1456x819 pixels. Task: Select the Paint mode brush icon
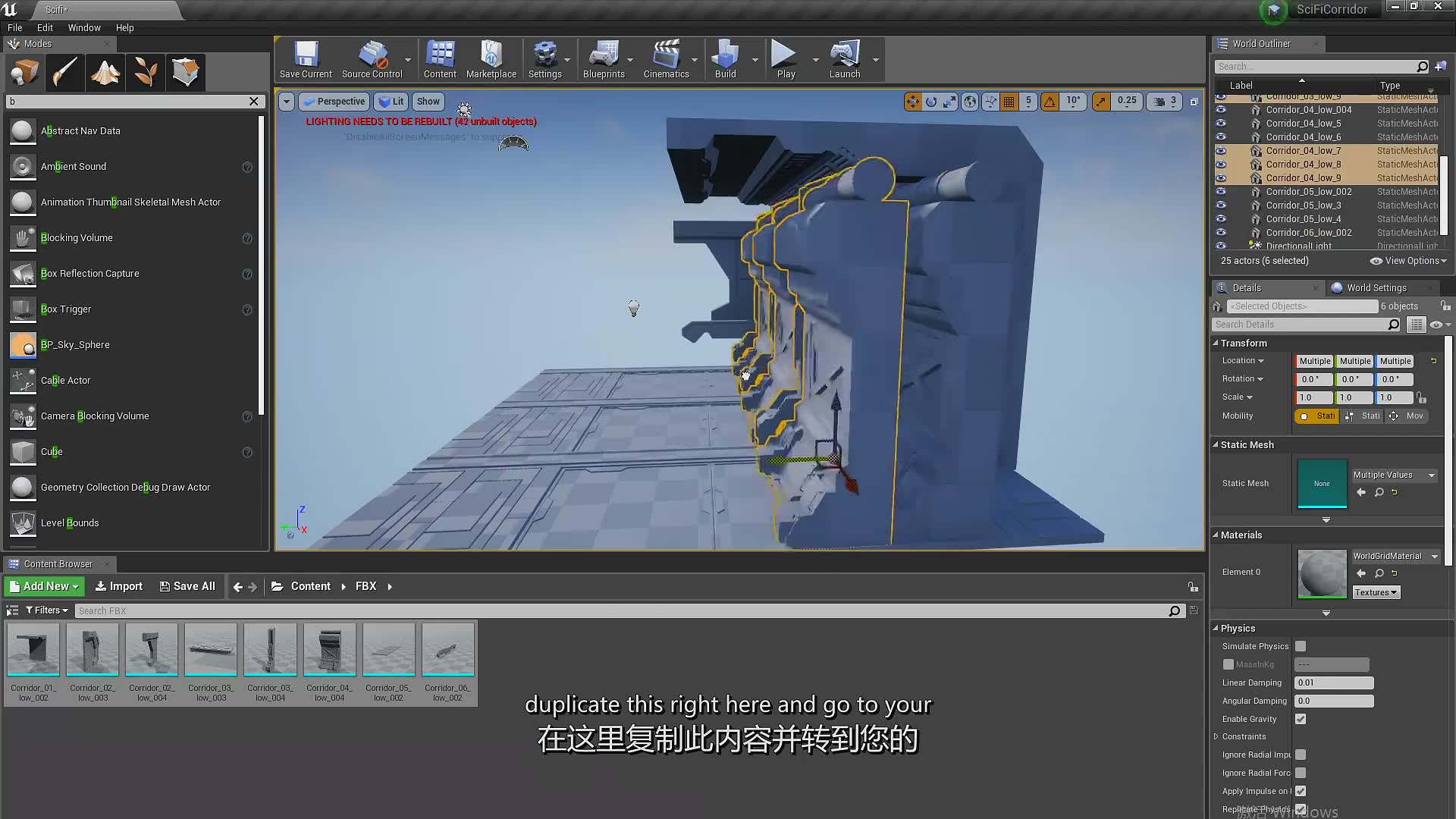(65, 73)
